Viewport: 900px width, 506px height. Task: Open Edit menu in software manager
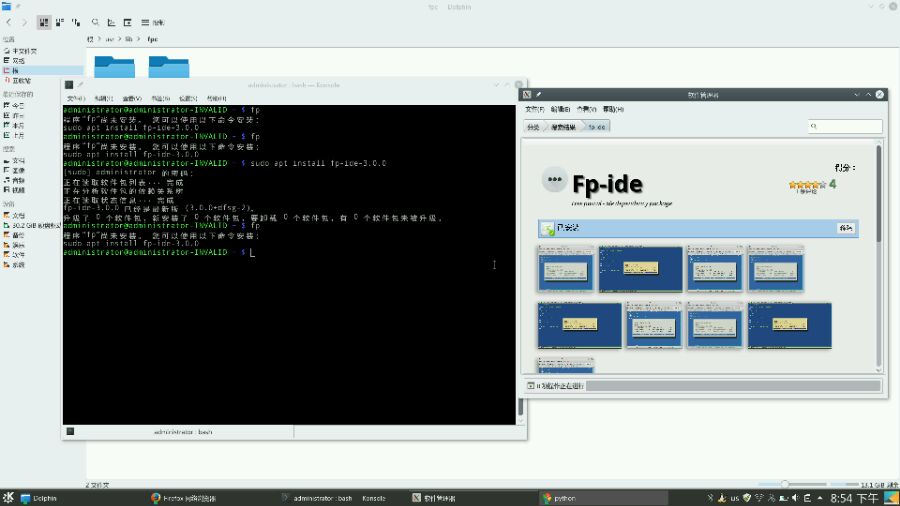tap(560, 109)
